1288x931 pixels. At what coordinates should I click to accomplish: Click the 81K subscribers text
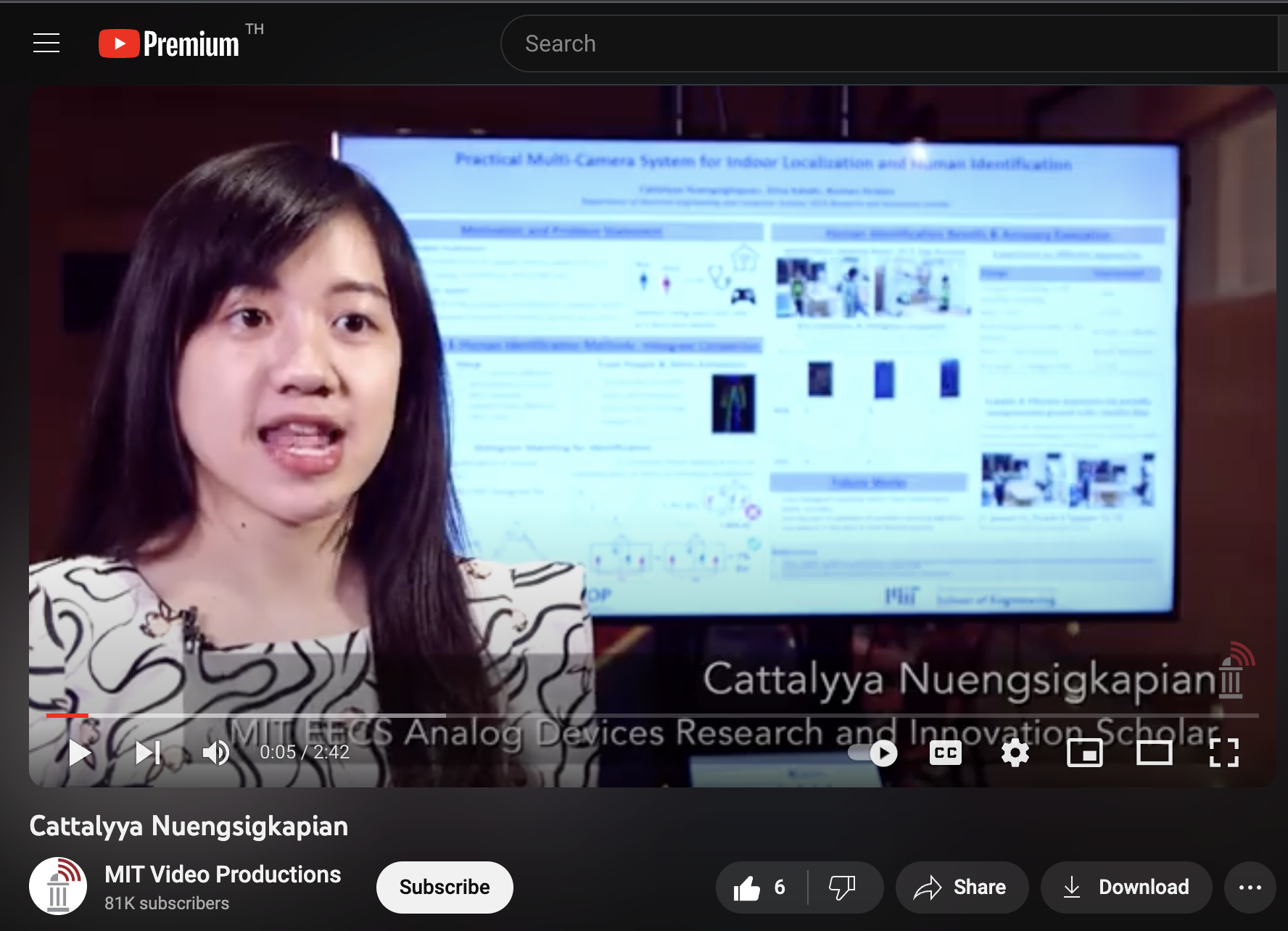[x=167, y=903]
